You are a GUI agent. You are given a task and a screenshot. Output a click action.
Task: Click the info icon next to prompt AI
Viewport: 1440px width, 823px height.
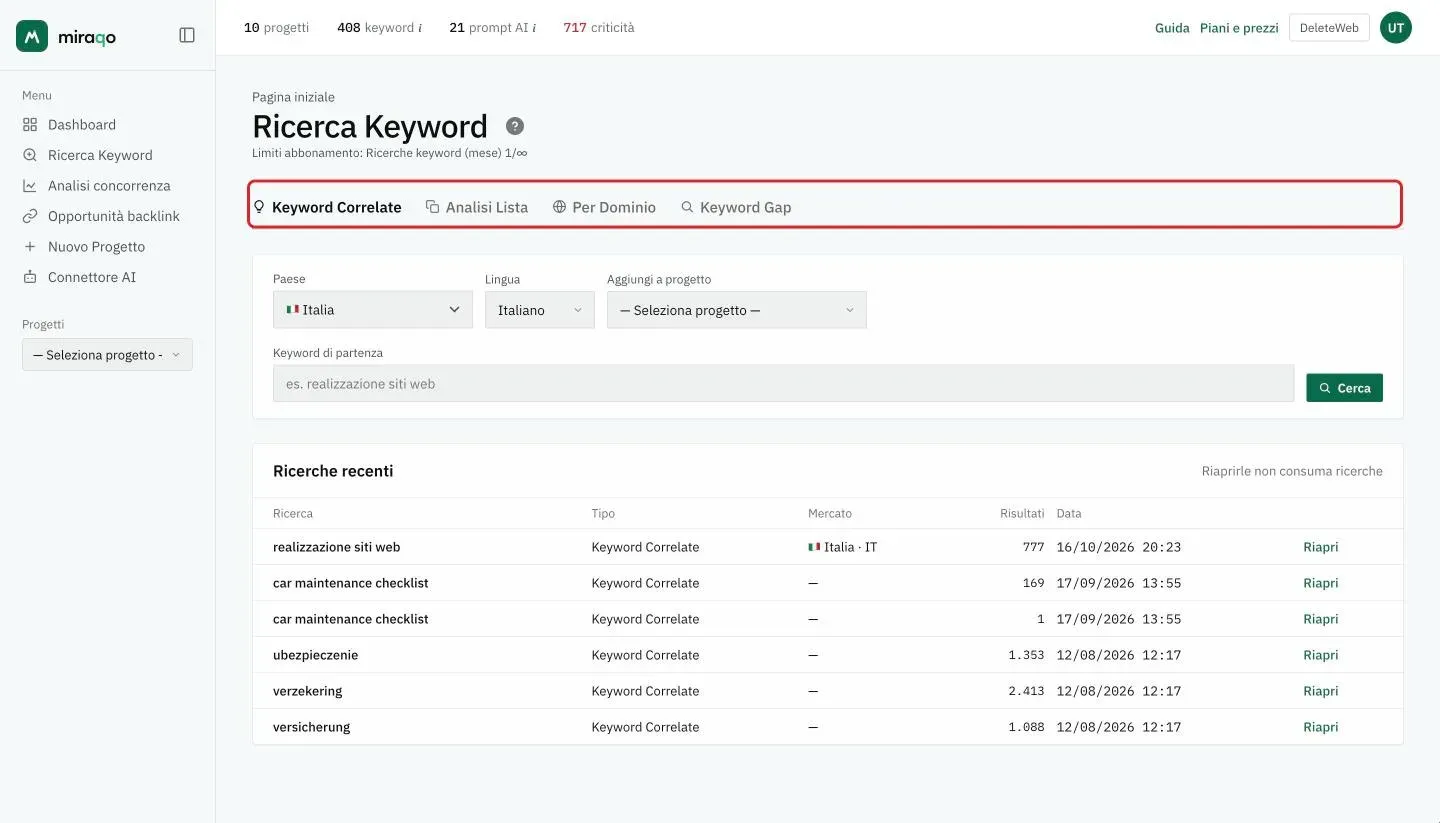coord(534,28)
